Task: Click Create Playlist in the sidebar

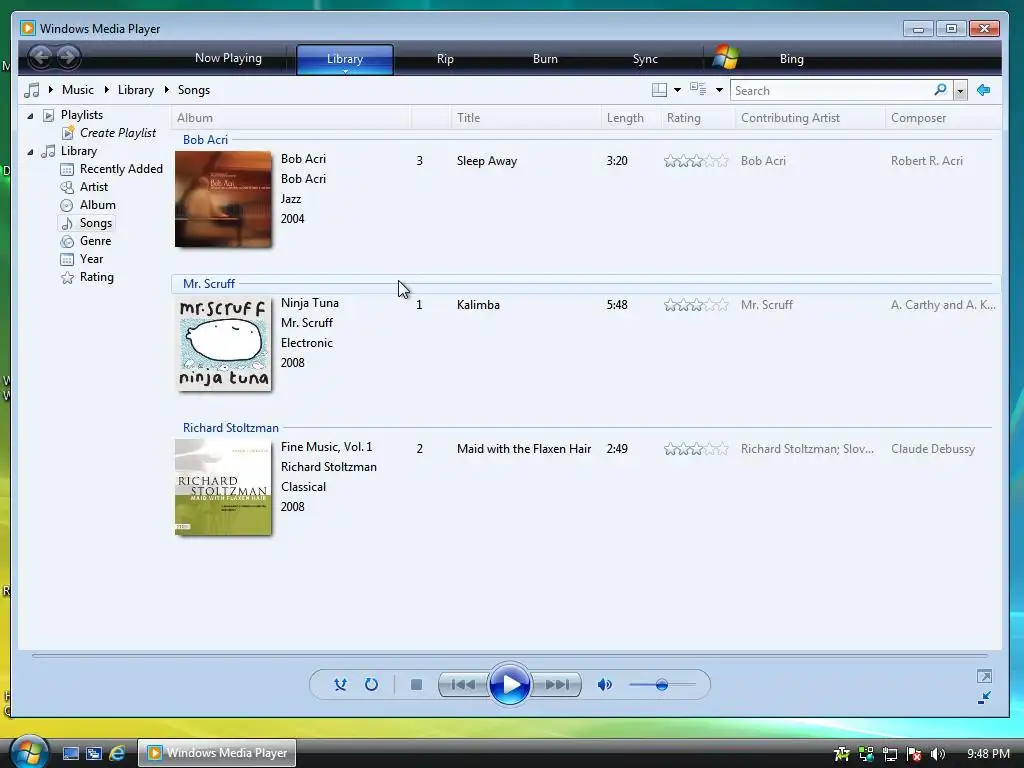Action: click(x=118, y=133)
